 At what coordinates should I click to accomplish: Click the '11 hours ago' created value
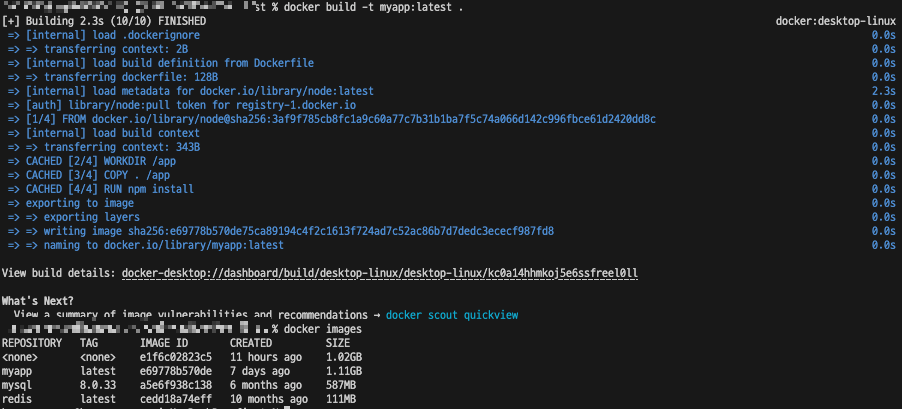(x=266, y=357)
